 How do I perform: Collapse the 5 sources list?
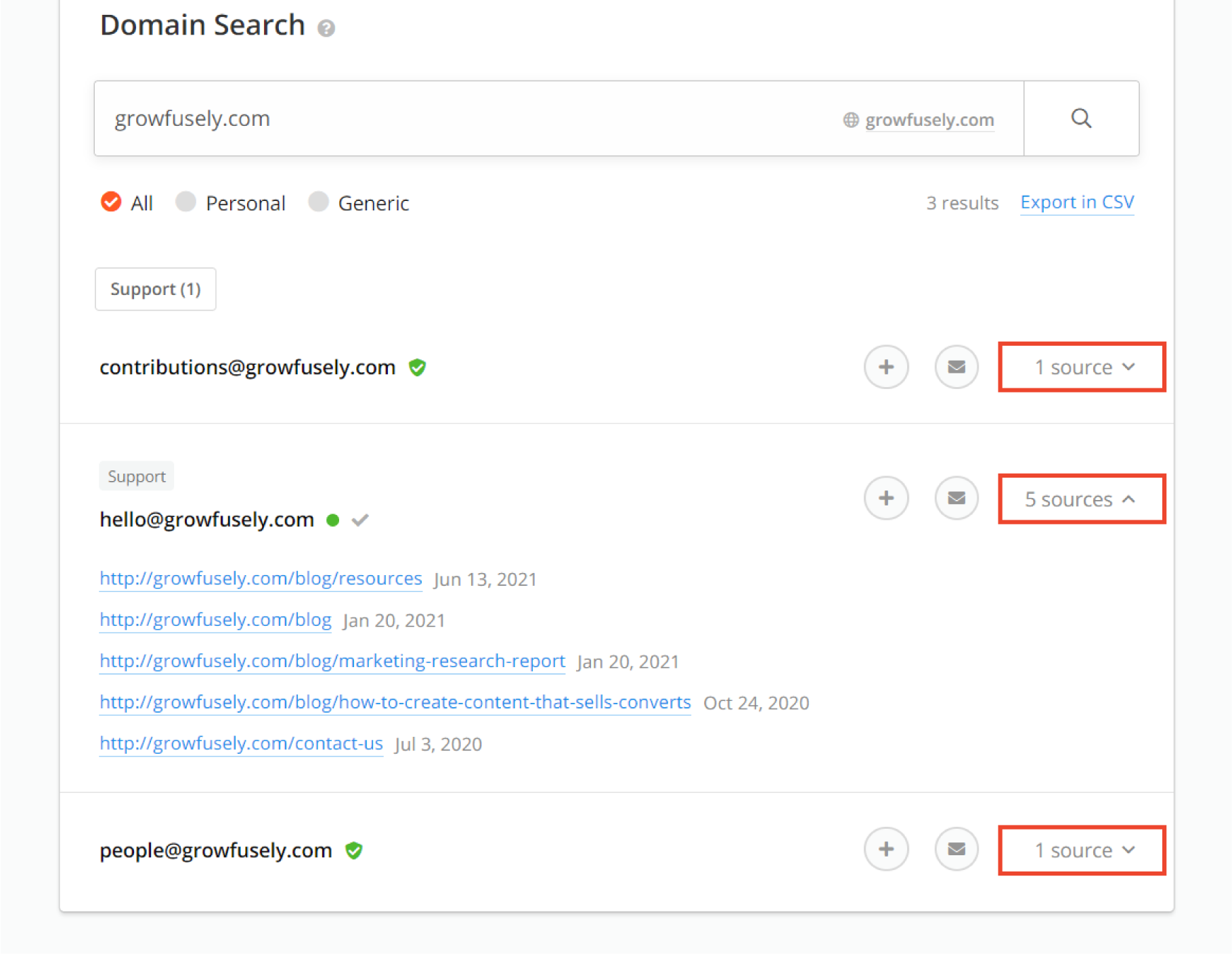(1081, 499)
